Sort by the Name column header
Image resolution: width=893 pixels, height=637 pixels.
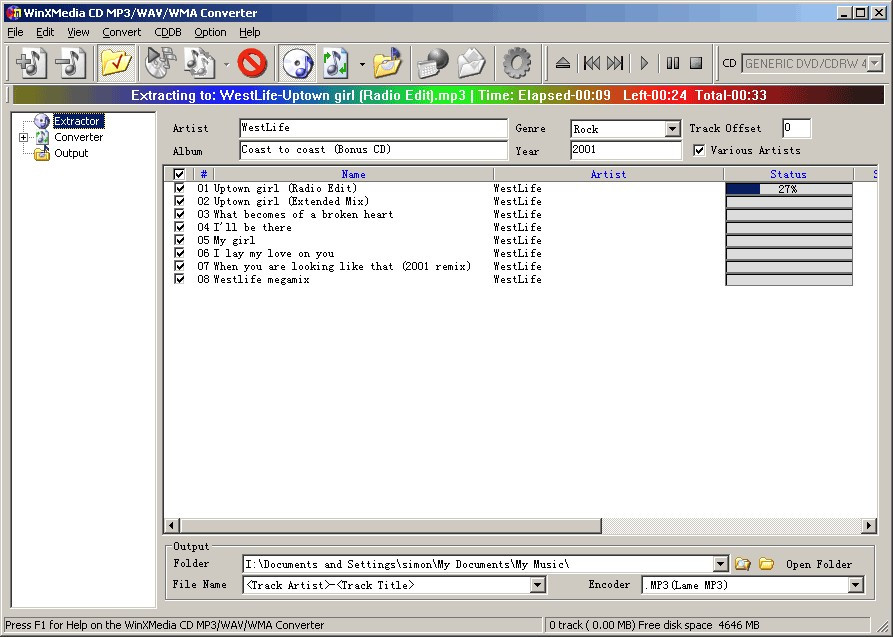click(x=354, y=174)
